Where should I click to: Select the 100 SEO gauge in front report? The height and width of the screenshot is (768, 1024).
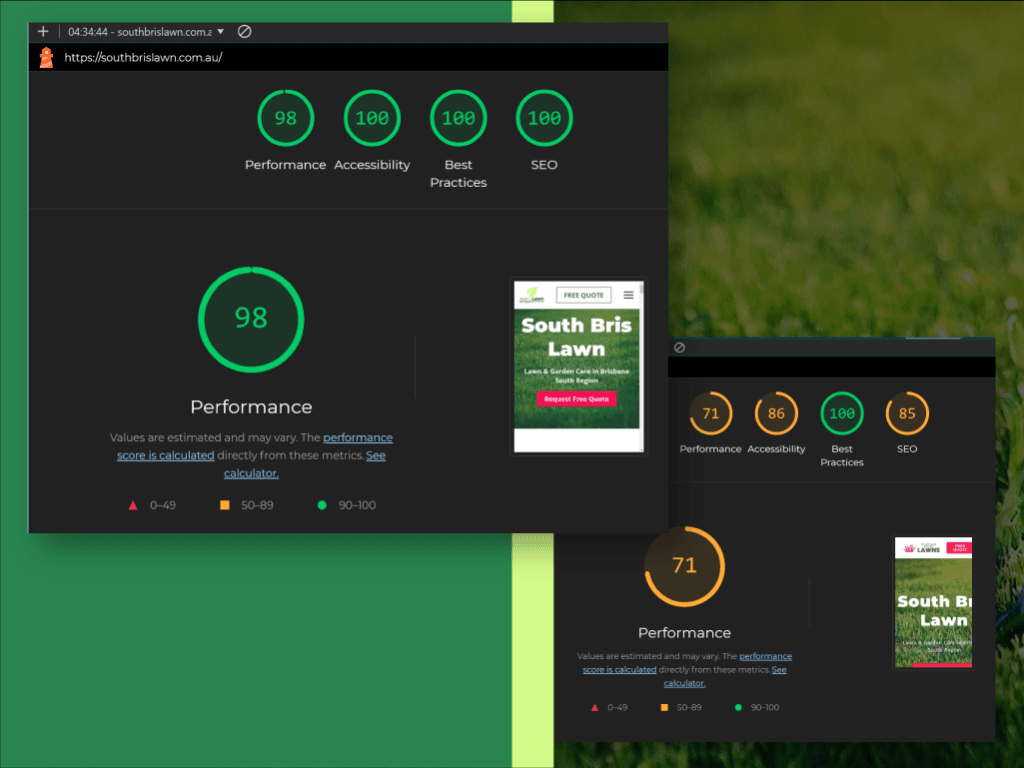(544, 118)
